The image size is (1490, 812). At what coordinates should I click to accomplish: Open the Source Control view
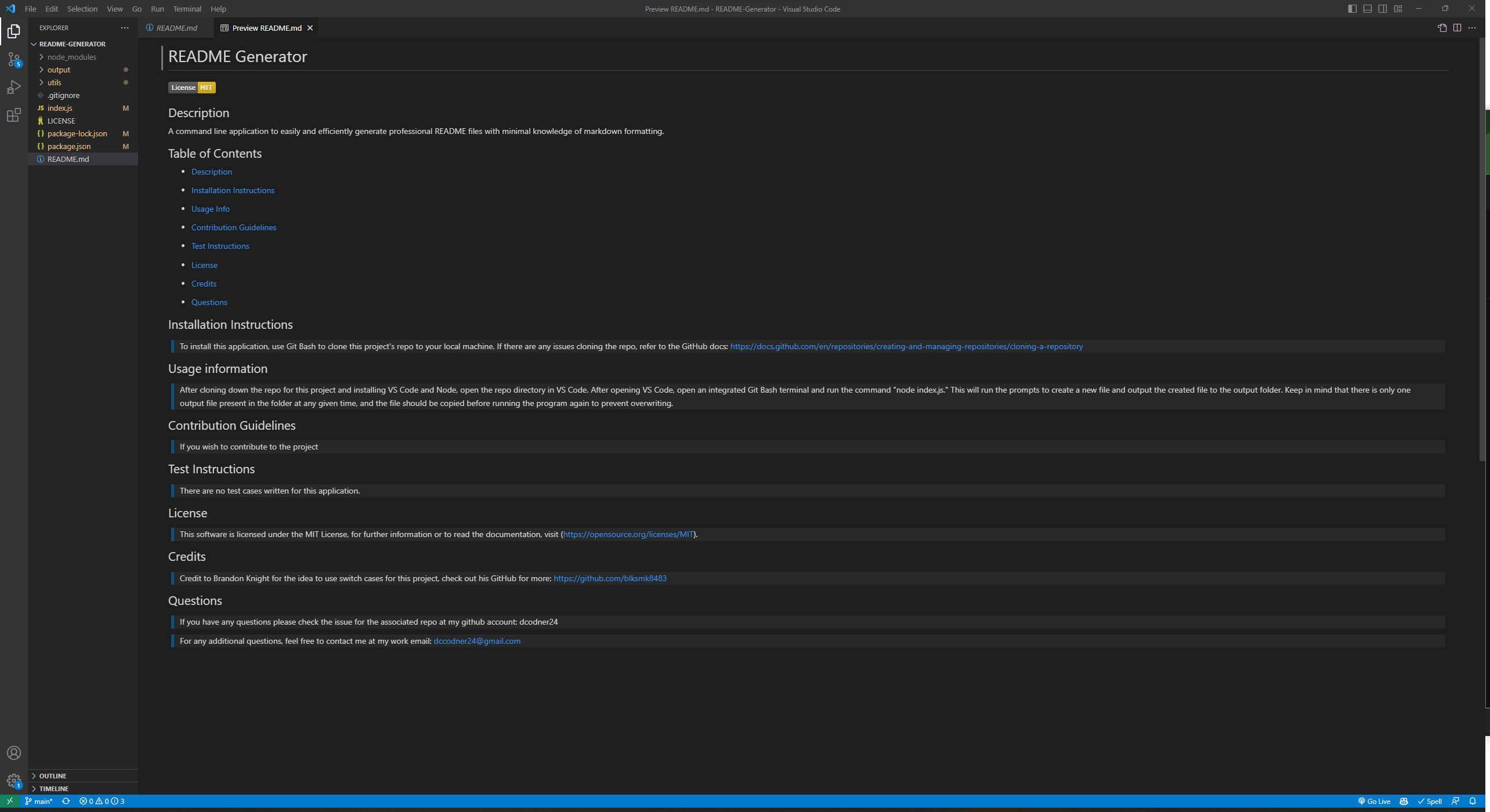coord(14,58)
